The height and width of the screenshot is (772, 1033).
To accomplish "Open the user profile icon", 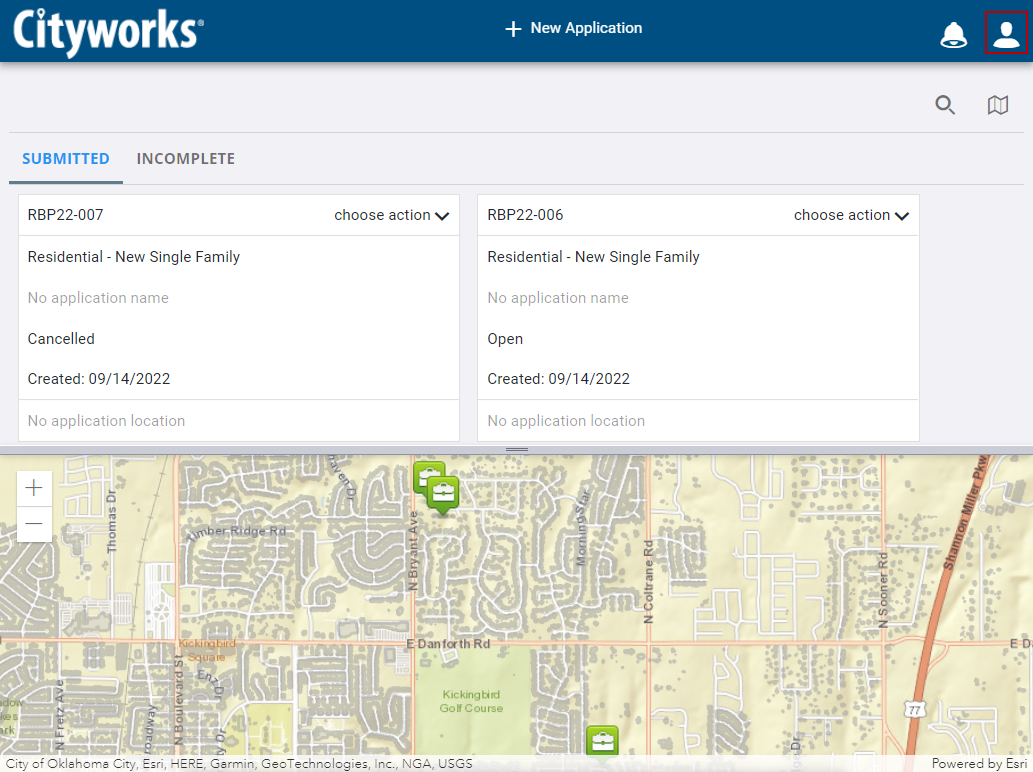I will (x=1006, y=34).
